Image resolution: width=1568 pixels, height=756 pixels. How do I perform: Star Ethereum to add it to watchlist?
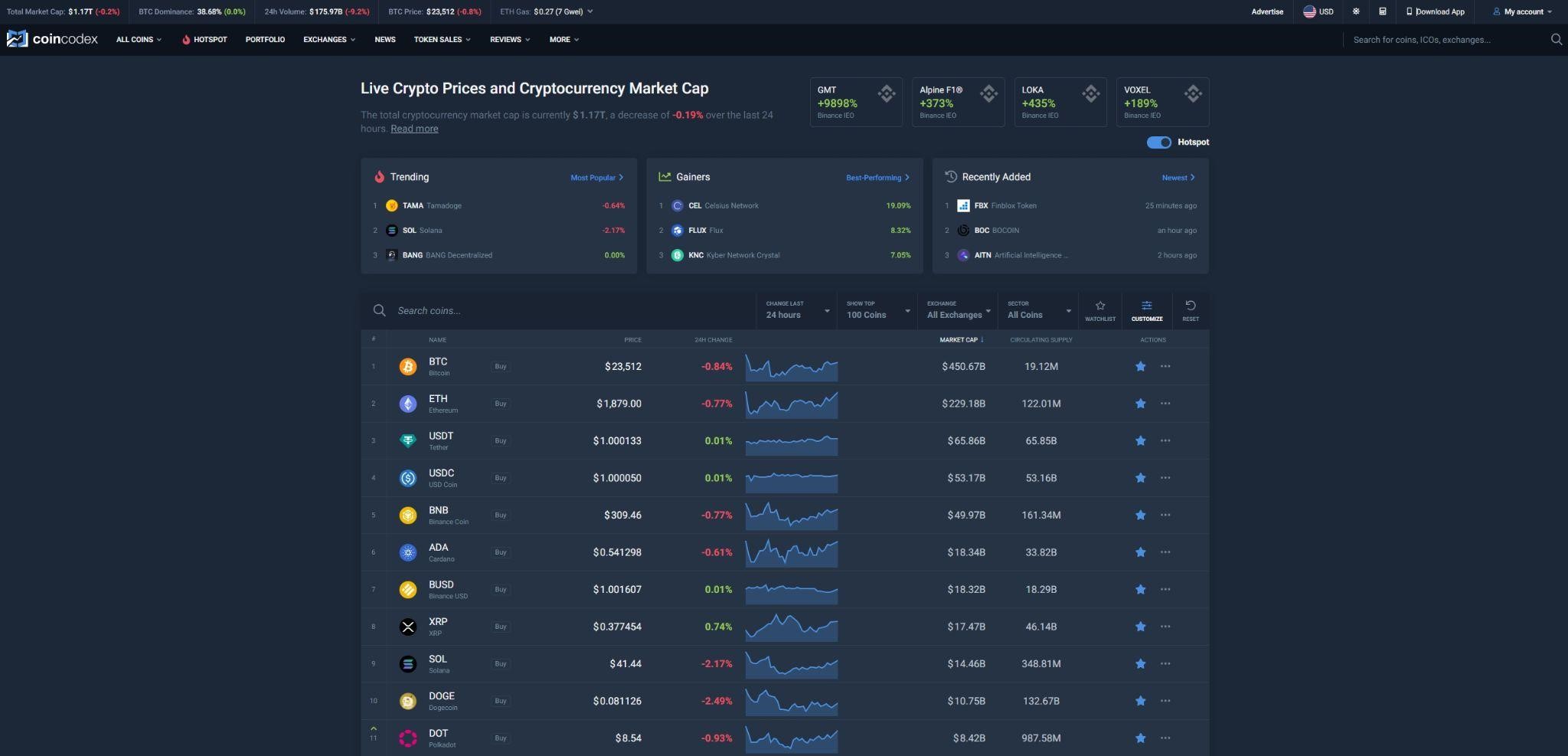click(x=1140, y=404)
